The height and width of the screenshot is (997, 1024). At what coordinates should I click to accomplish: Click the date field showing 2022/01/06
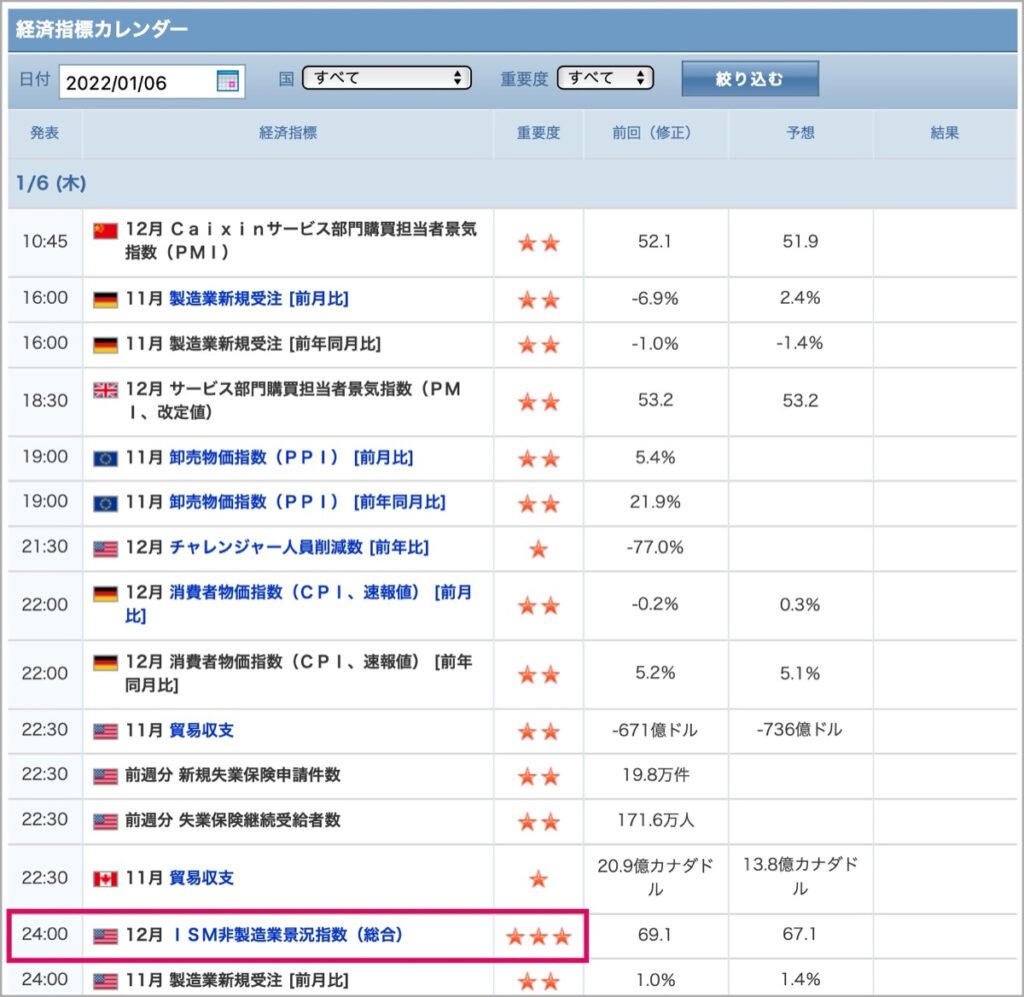click(152, 82)
